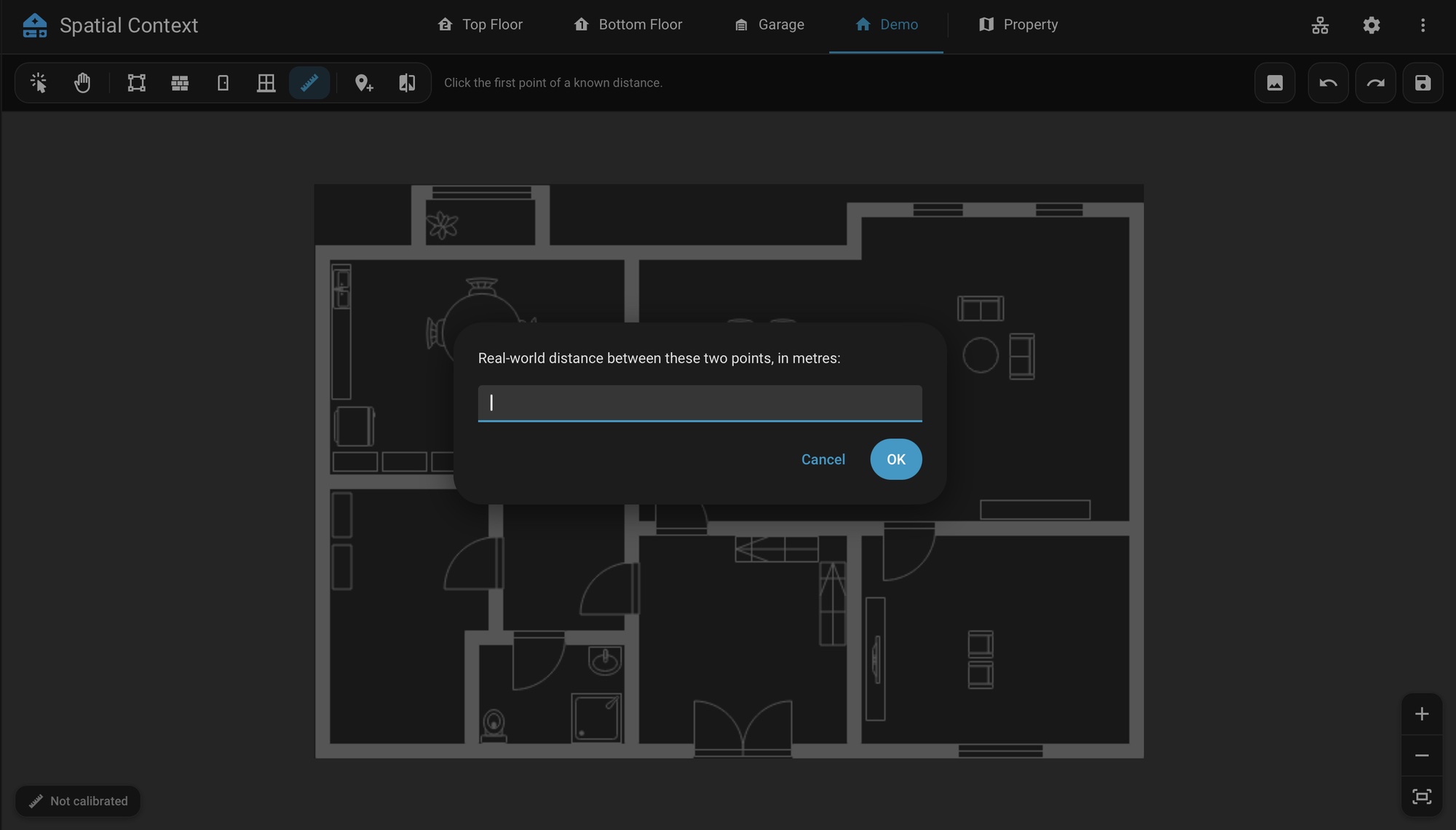Choose the room outline drawing tool
The height and width of the screenshot is (830, 1456).
click(x=136, y=83)
